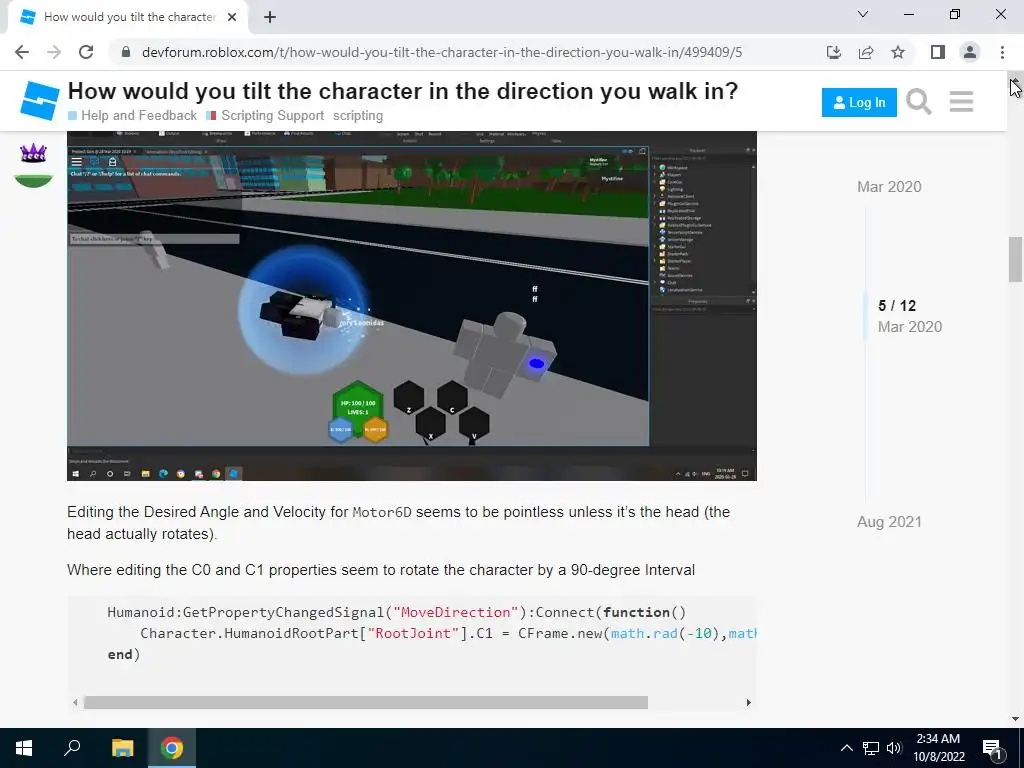This screenshot has height=768, width=1024.
Task: Jump to Aug 2021 at bottom of timeline
Action: coord(889,522)
